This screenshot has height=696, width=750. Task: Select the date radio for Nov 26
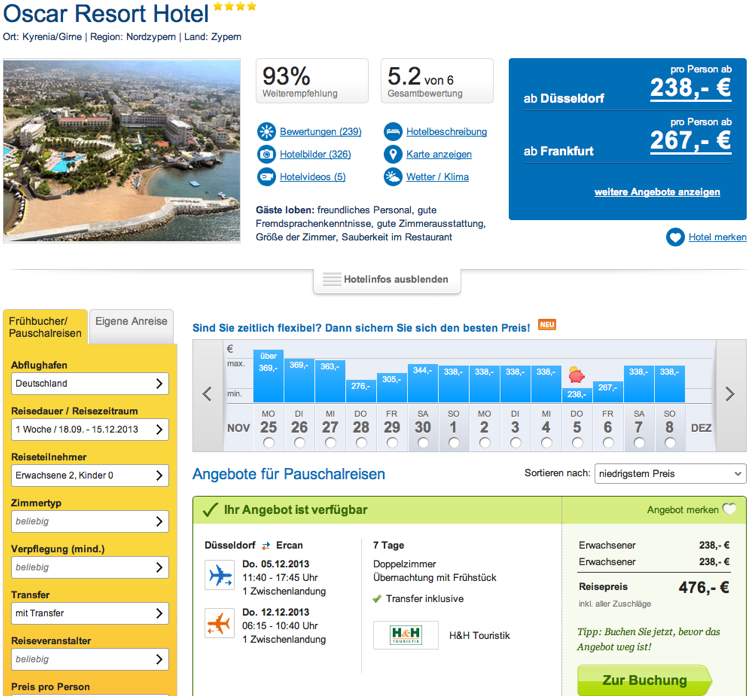tap(299, 443)
